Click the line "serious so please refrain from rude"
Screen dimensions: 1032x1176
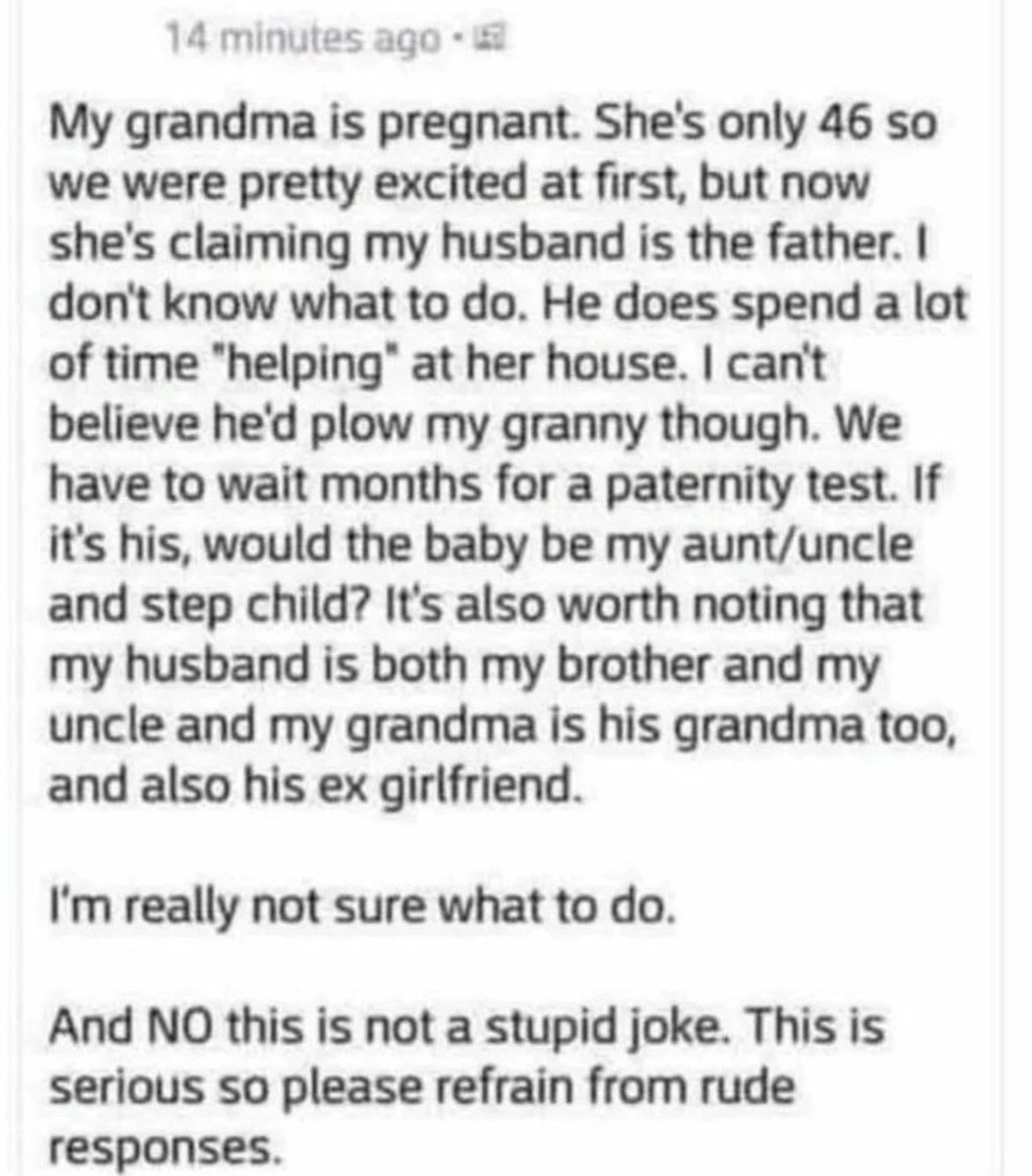[421, 1088]
